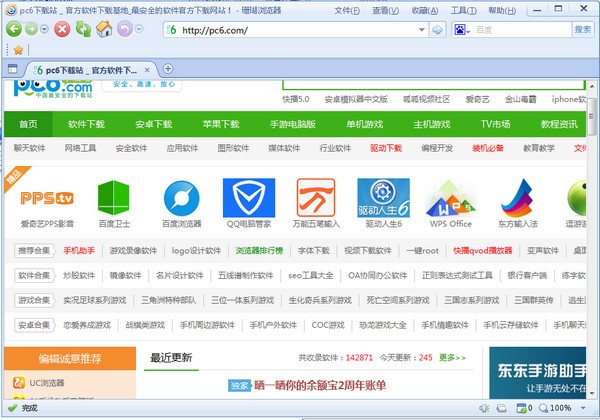This screenshot has height=420, width=600.
Task: Open the 查看(V) menu
Action: point(385,10)
